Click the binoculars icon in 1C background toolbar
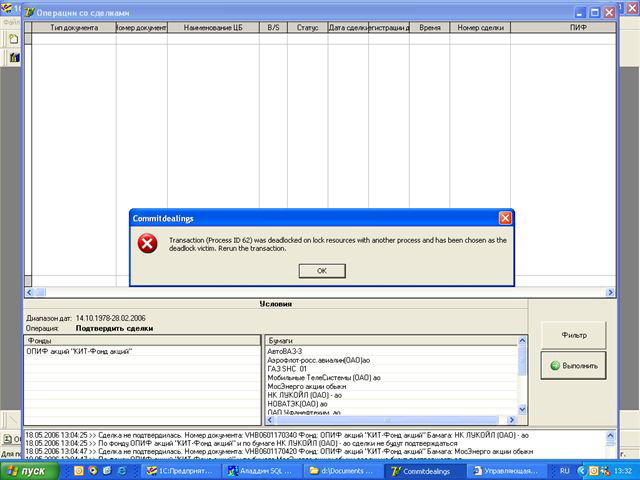This screenshot has height=480, width=640. tap(15, 58)
